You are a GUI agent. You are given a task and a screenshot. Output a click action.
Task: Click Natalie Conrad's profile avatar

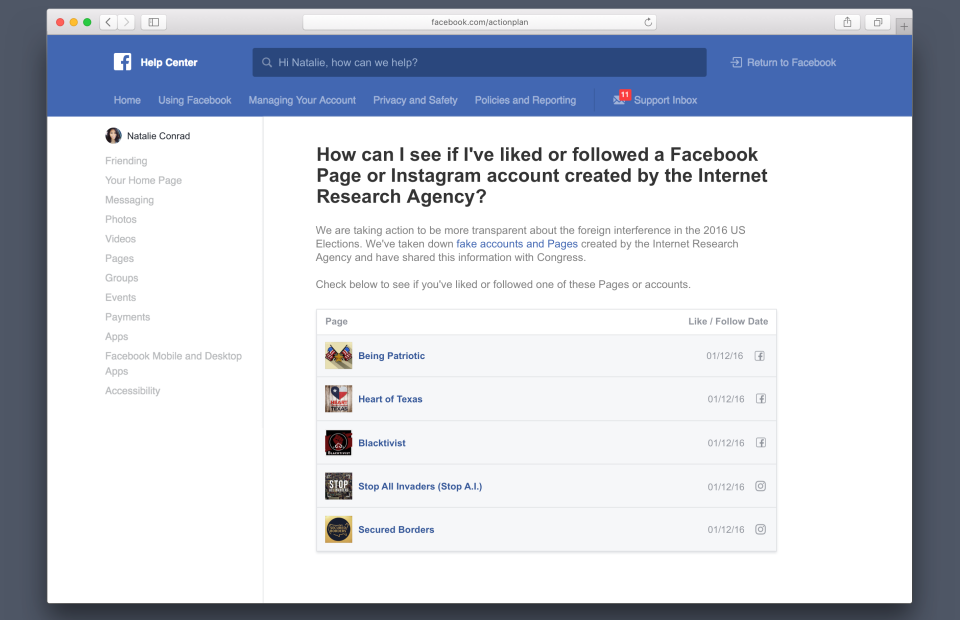pos(113,135)
